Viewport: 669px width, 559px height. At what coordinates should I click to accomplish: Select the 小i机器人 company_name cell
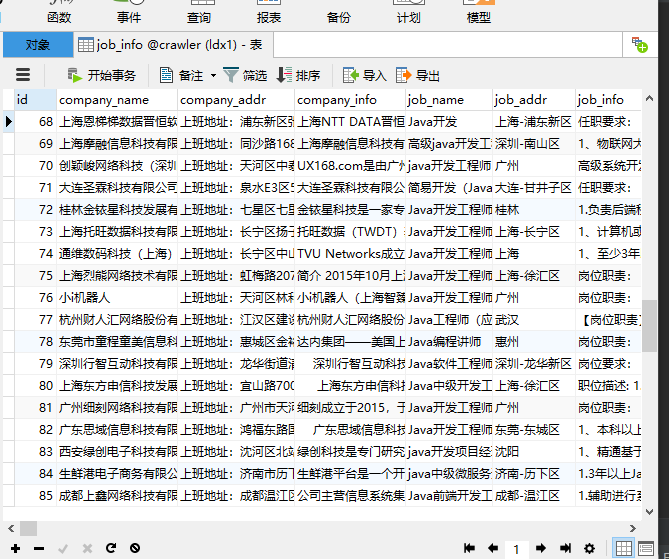pyautogui.click(x=117, y=297)
